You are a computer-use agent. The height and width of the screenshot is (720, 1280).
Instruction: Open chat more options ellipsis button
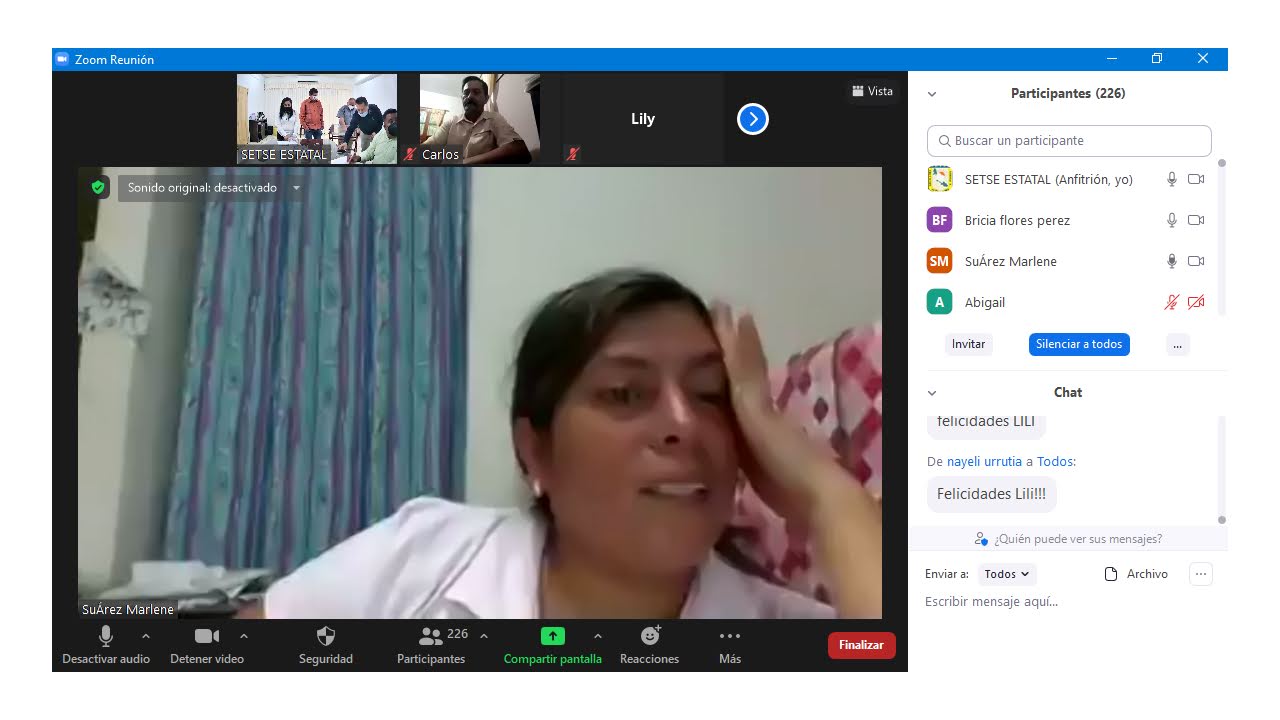point(1201,574)
